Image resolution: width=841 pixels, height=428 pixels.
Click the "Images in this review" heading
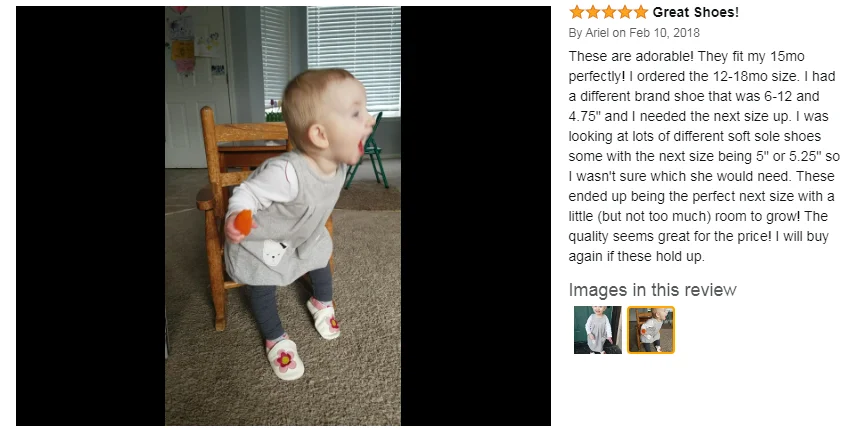click(x=653, y=290)
